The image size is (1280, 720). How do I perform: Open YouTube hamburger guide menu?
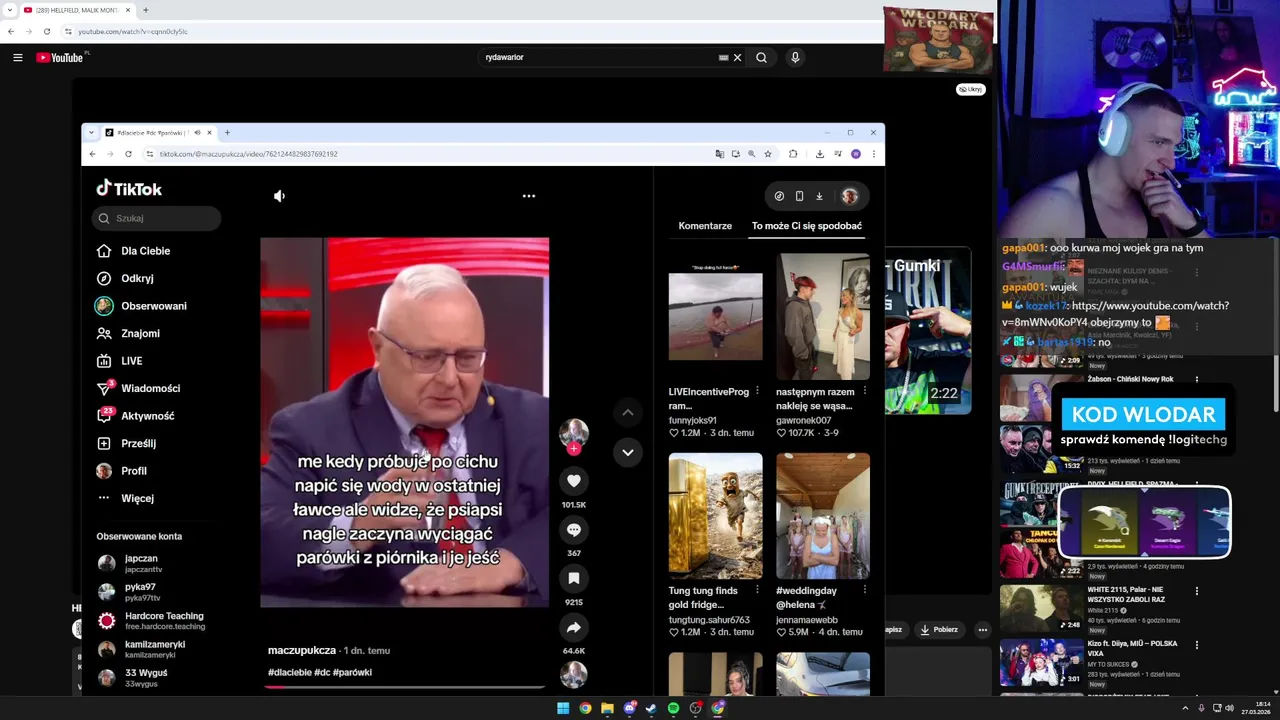click(17, 58)
